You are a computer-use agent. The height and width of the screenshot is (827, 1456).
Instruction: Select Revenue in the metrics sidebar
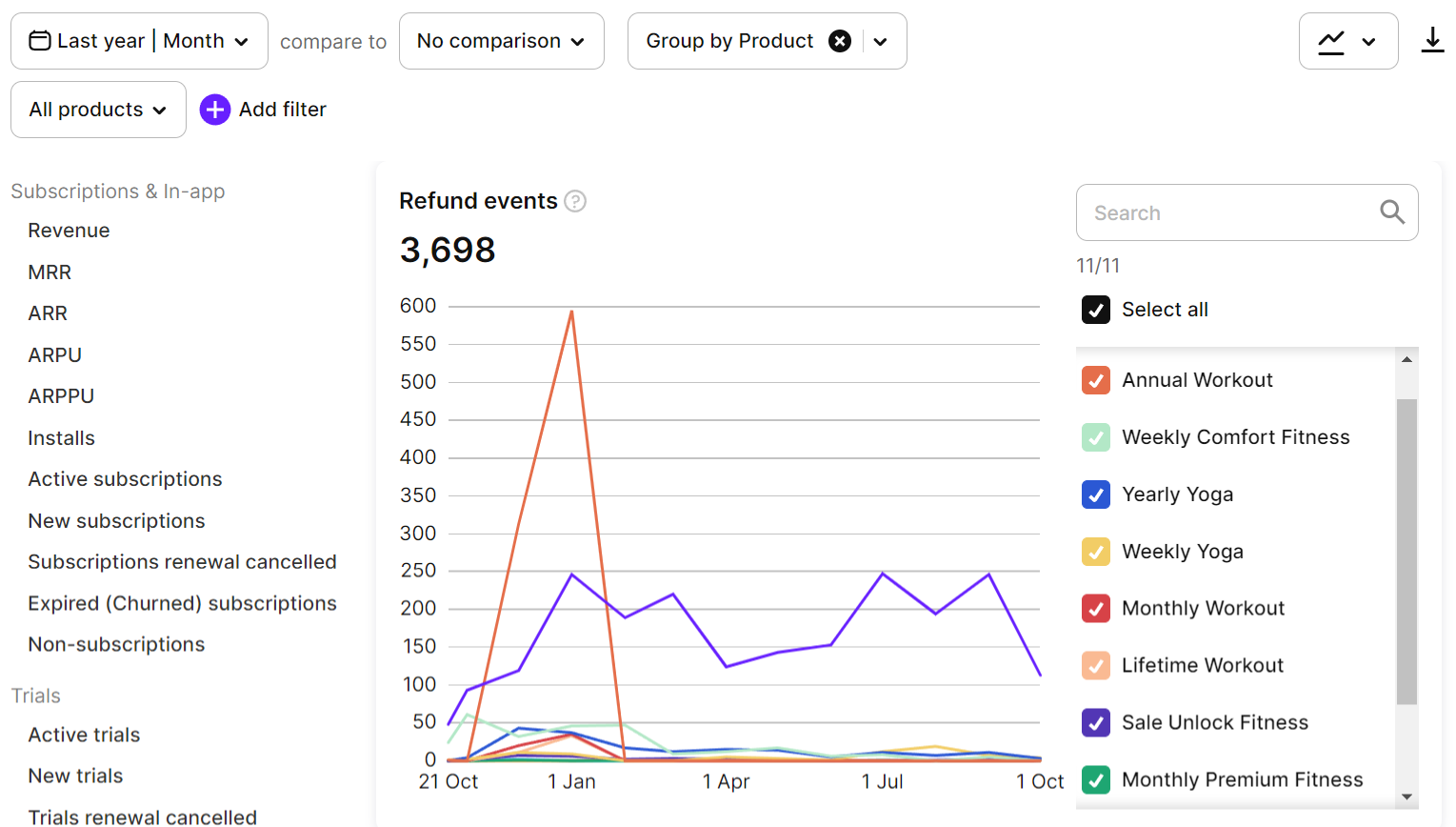(x=68, y=230)
